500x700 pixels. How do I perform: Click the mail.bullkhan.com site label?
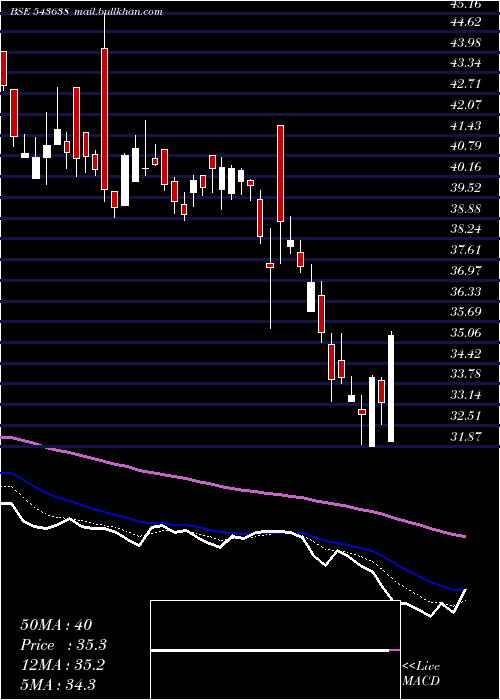point(118,12)
